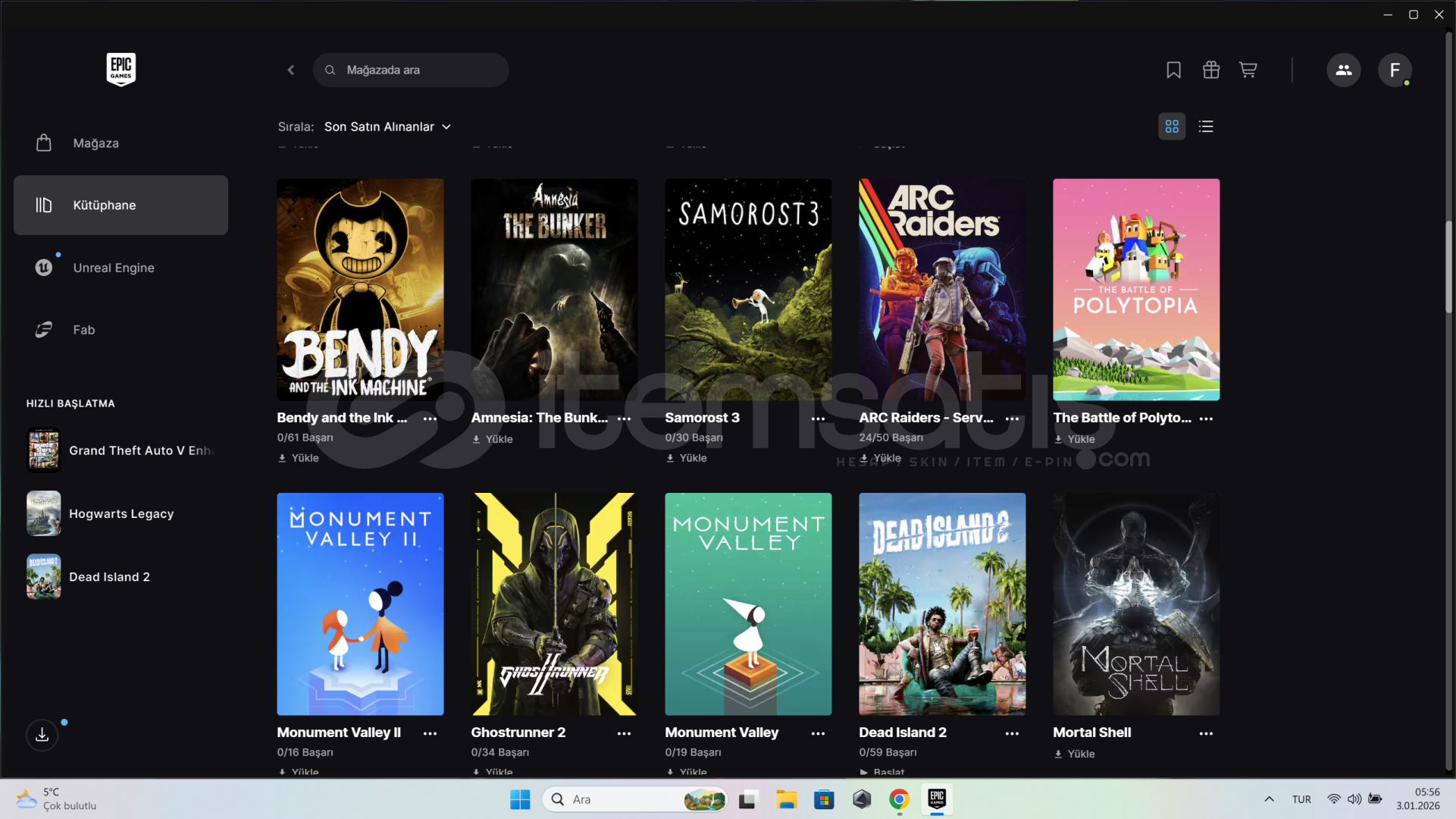Go back with the arrow button
The width and height of the screenshot is (1456, 819).
291,70
